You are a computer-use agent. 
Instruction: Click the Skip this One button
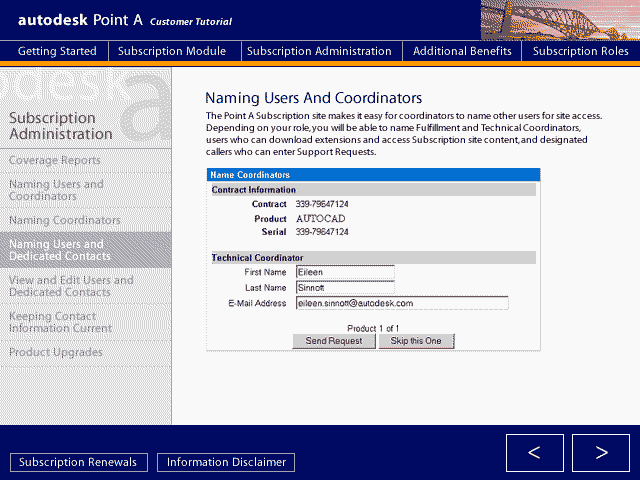coord(416,341)
